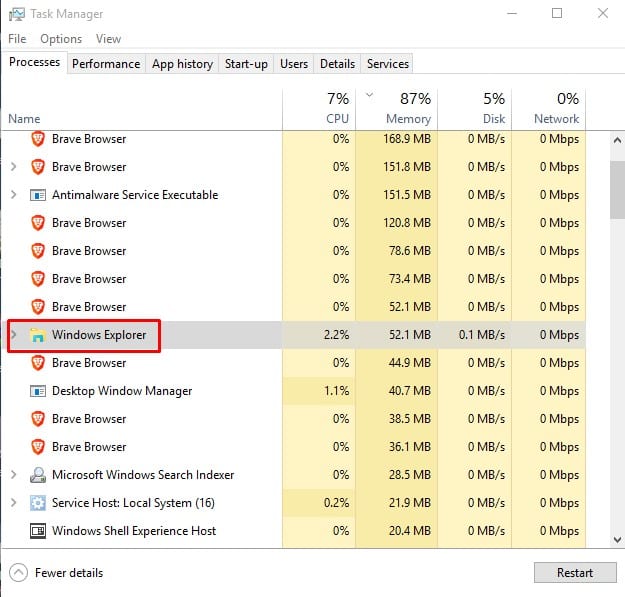Viewport: 625px width, 597px height.
Task: Maximize the Task Manager window
Action: click(x=557, y=14)
